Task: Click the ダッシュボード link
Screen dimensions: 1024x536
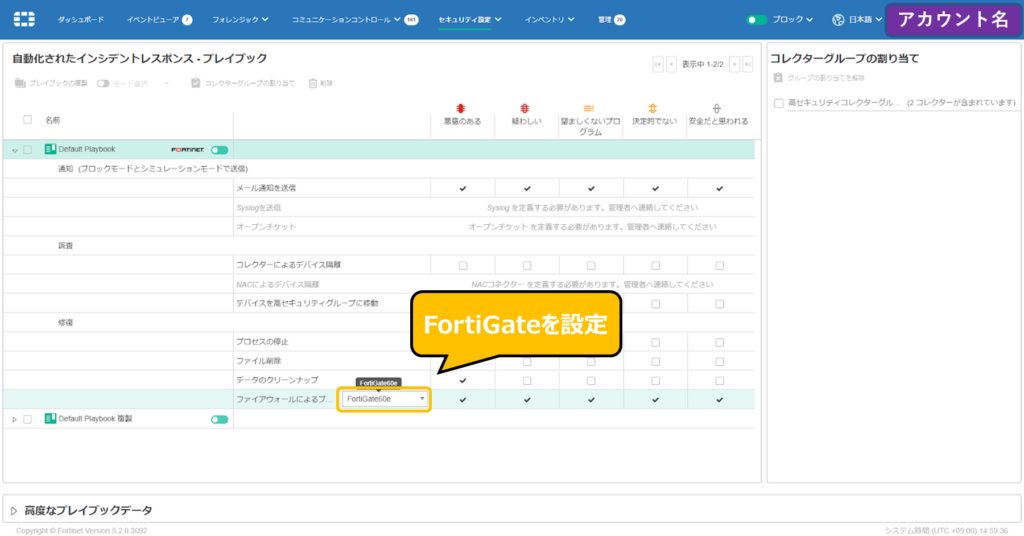Action: (80, 20)
